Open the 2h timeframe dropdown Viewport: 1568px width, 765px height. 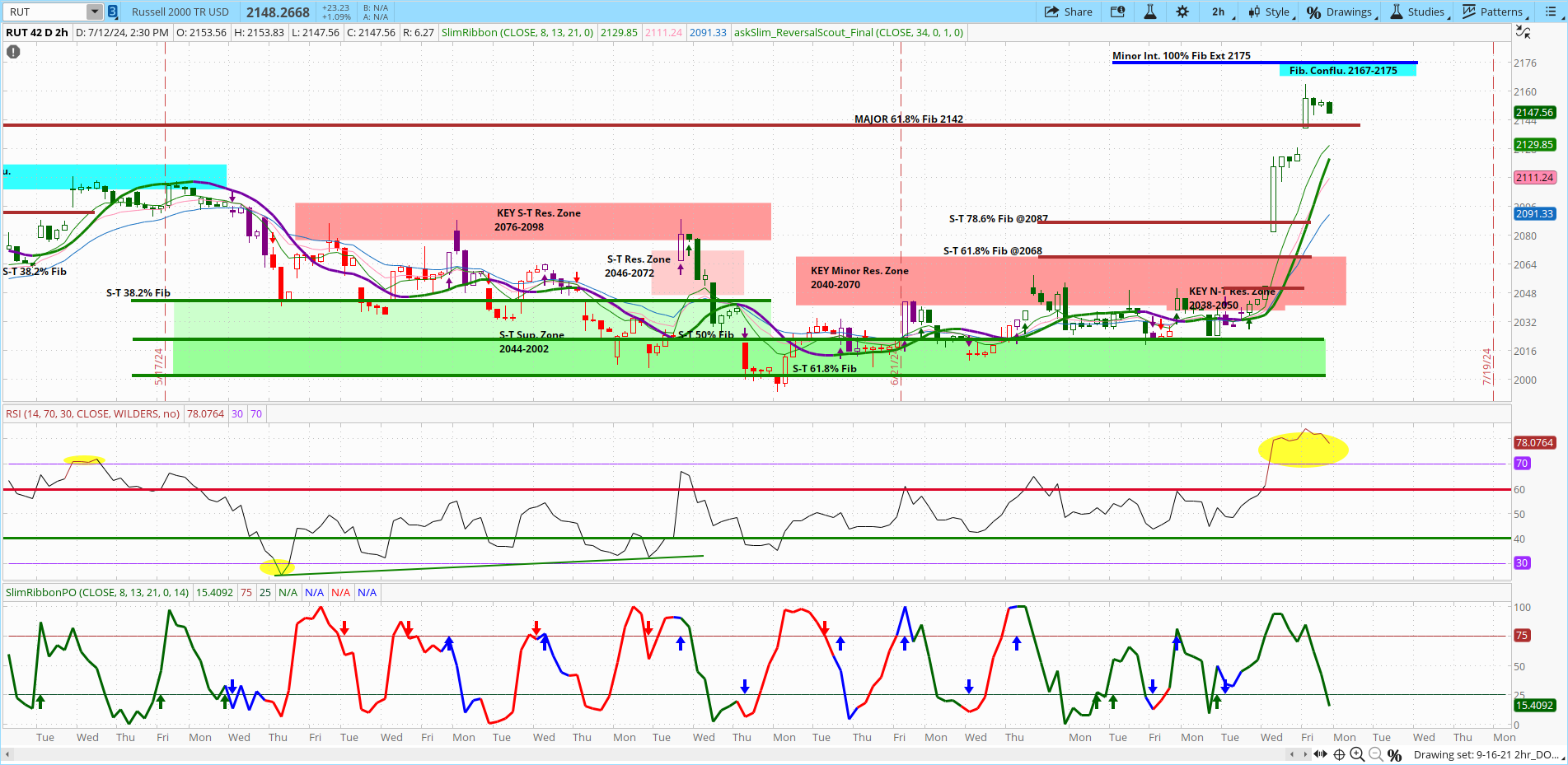point(1219,12)
